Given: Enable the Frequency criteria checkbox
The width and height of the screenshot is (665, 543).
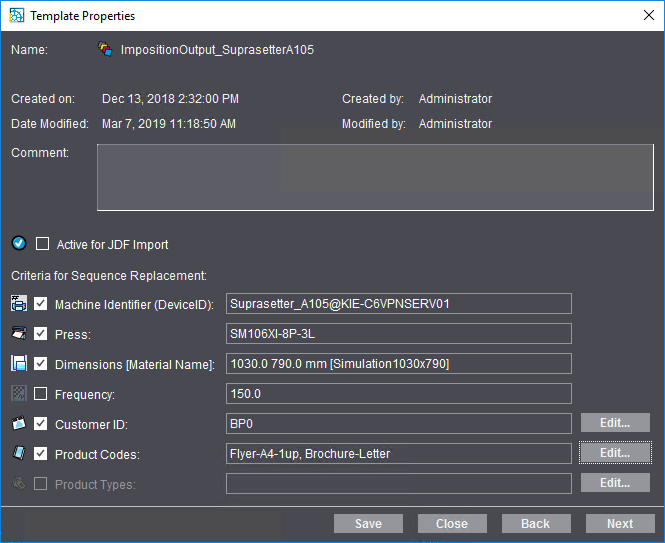Looking at the screenshot, I should click(x=41, y=394).
